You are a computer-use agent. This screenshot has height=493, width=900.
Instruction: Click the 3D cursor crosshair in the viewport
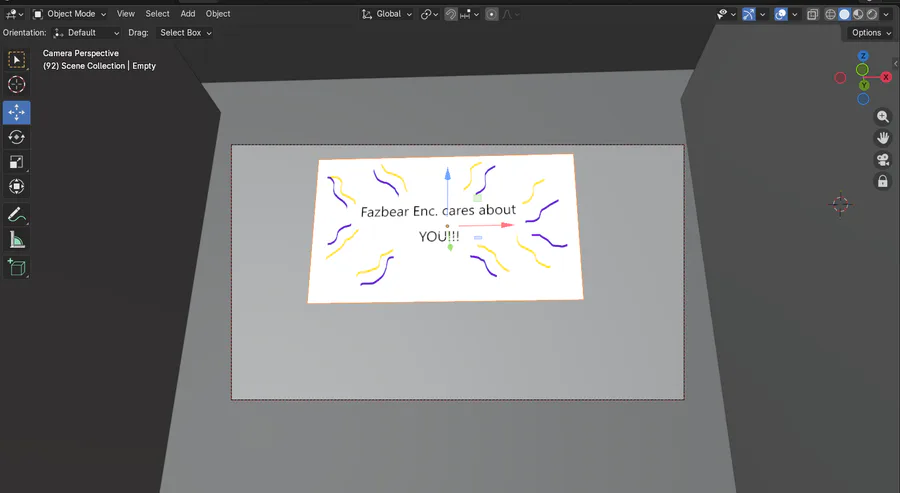(840, 204)
